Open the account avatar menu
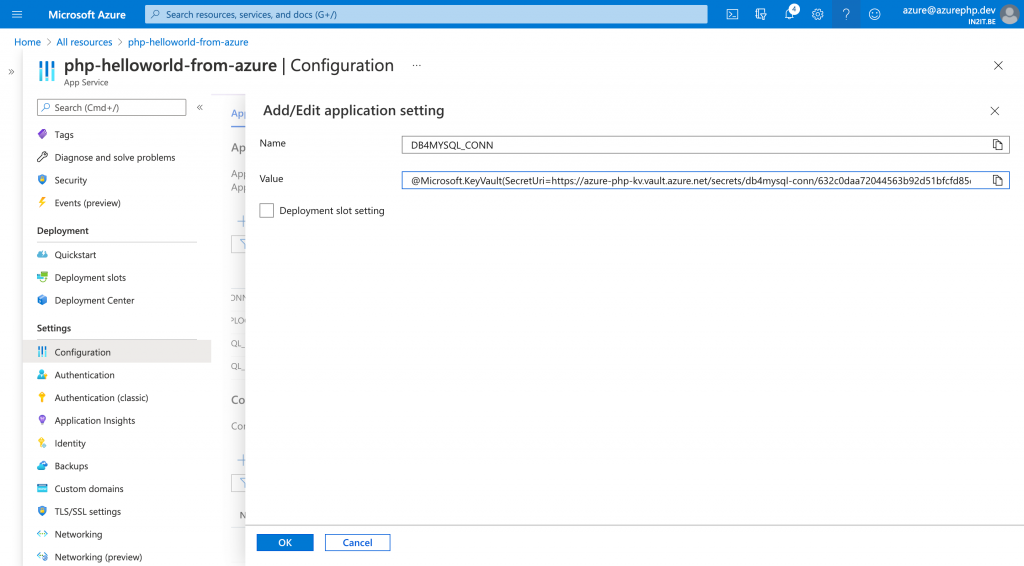Viewport: 1024px width, 566px height. (x=1010, y=14)
